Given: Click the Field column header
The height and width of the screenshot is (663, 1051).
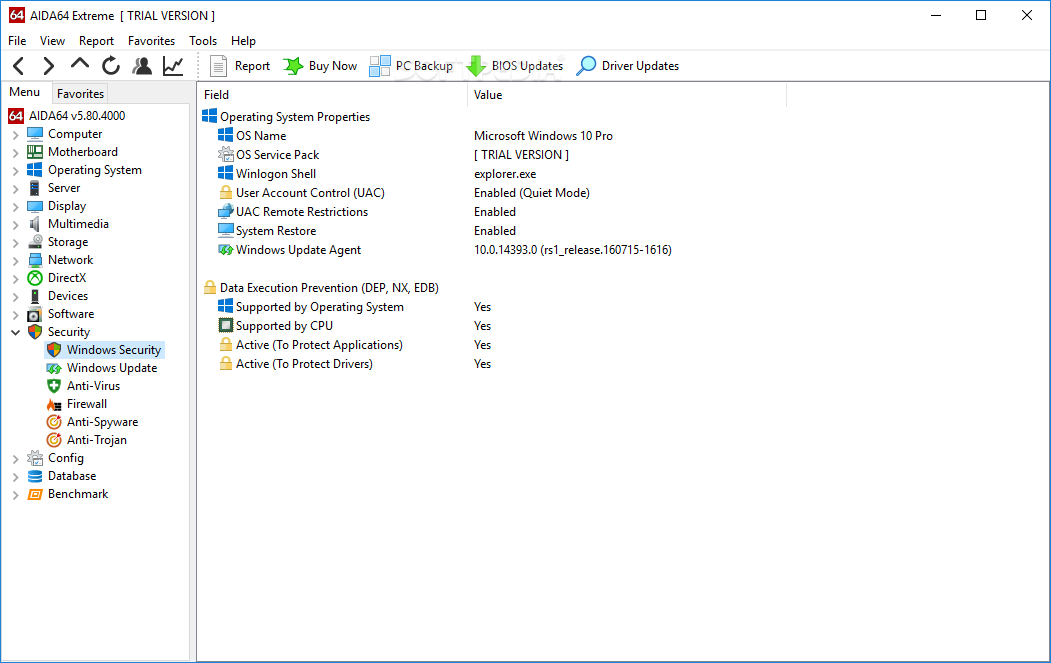Looking at the screenshot, I should click(x=332, y=95).
